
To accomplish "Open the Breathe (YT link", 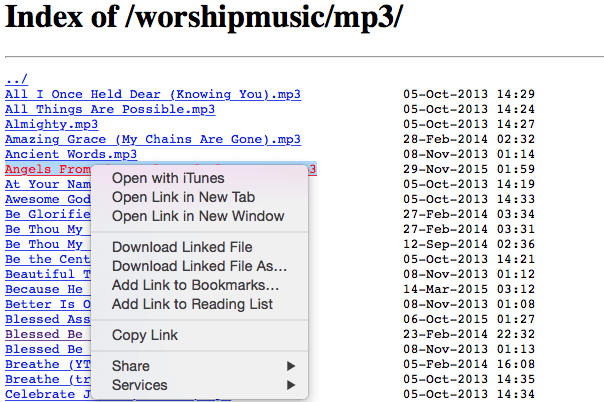I will tap(48, 365).
